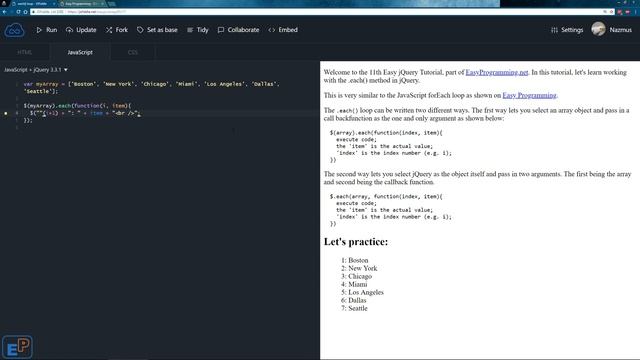The image size is (640, 360).
Task: Click the EP logo in the corner
Action: click(17, 347)
